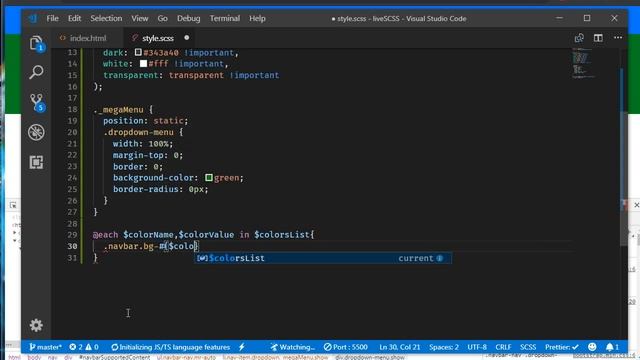Viewport: 640px width, 360px height.
Task: Split the editor to the right
Action: click(x=598, y=38)
